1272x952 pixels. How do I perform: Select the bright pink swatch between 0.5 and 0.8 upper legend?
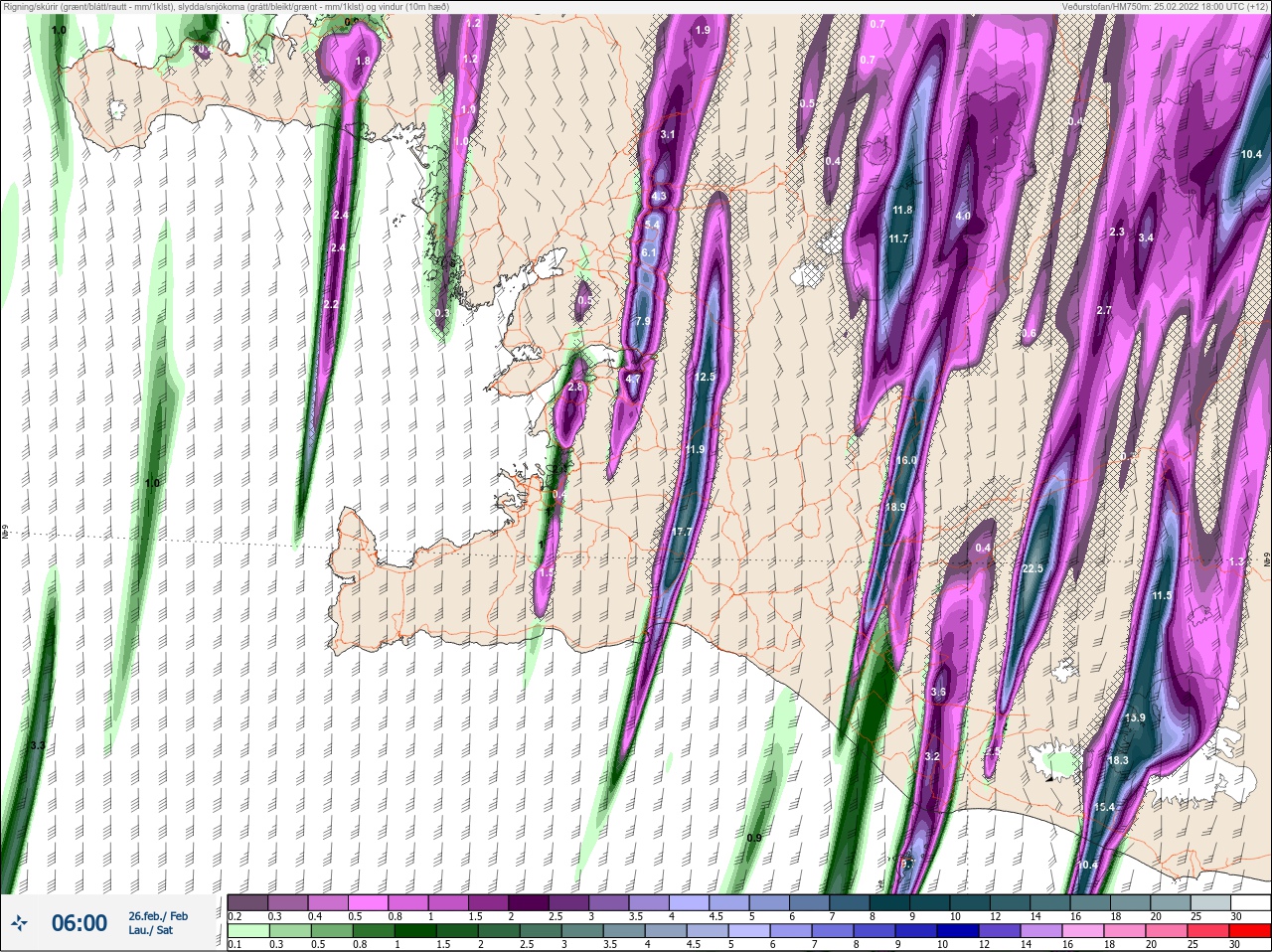coord(369,902)
